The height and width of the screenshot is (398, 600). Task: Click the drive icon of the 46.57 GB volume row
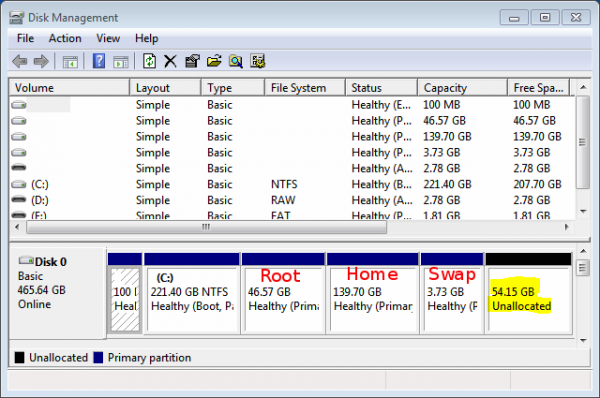click(x=19, y=121)
